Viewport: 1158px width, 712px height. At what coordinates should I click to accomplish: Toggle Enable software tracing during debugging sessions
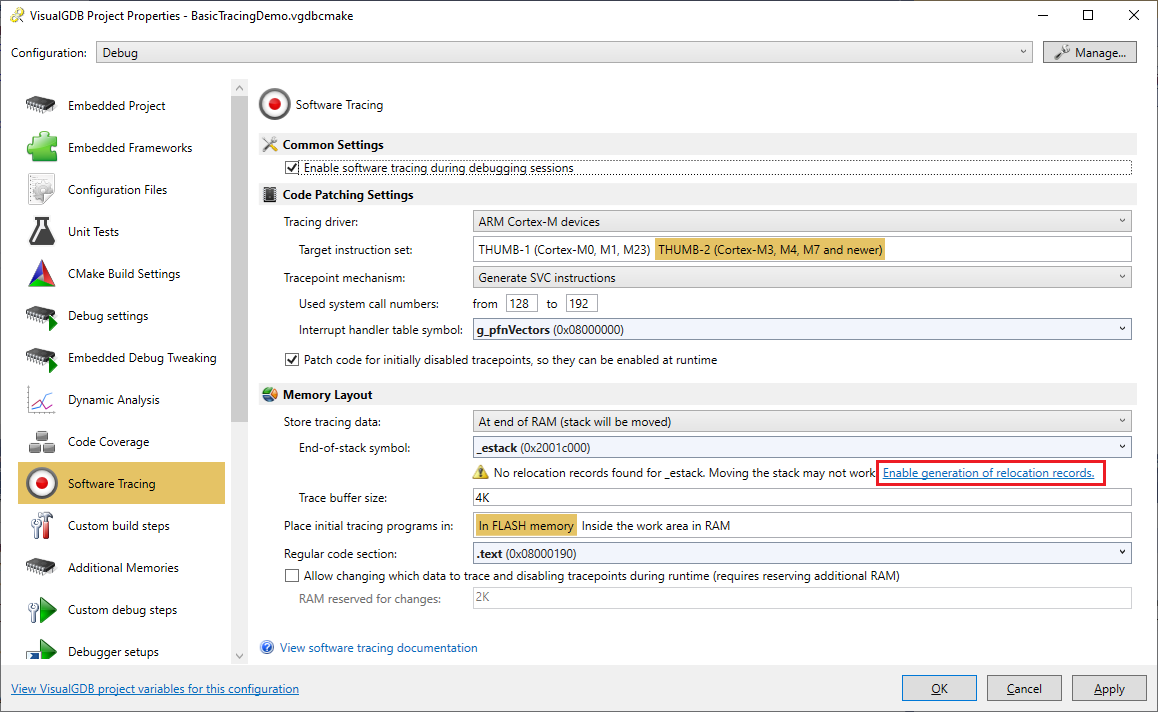pyautogui.click(x=292, y=168)
